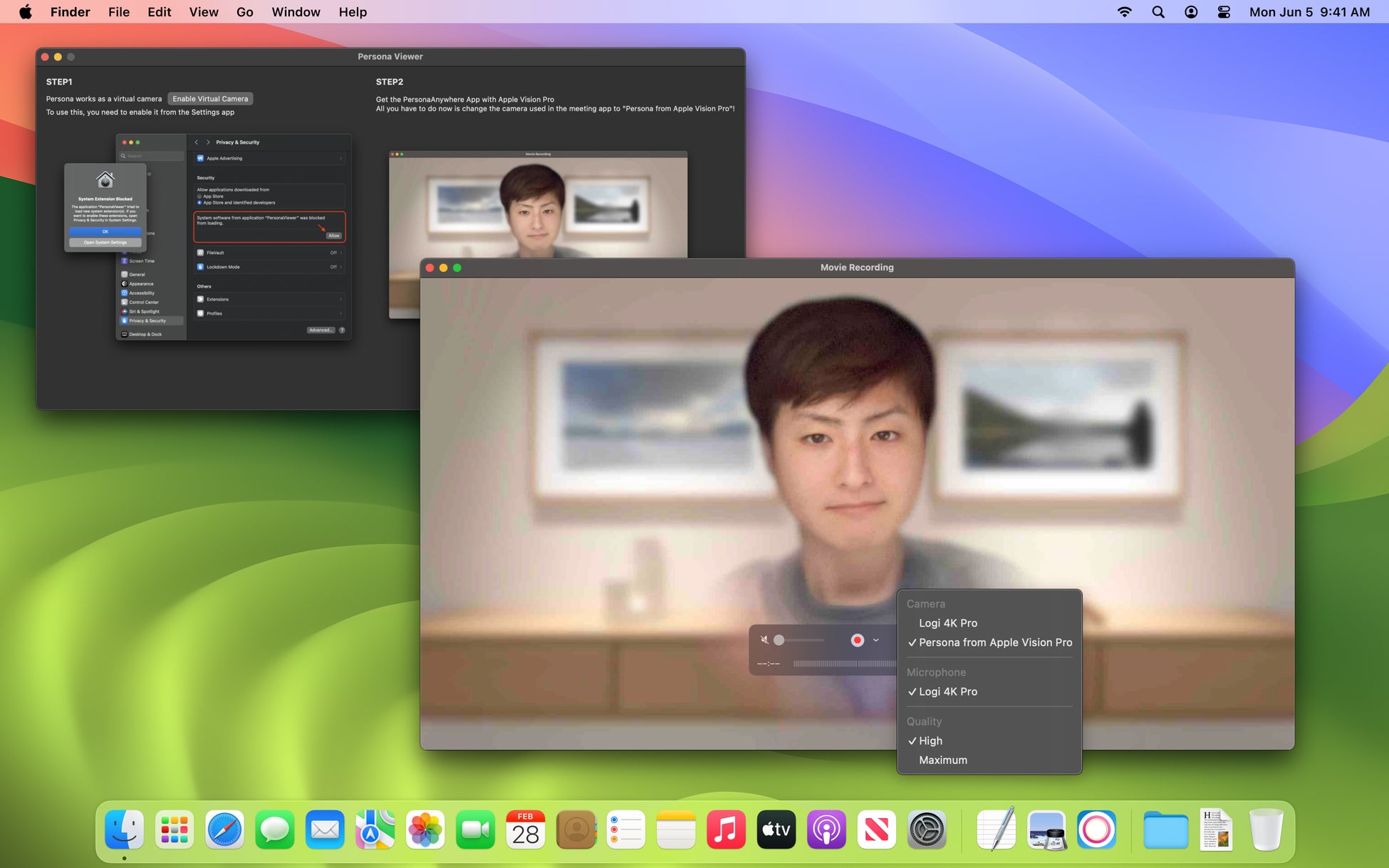Open the Window menu in menu bar
This screenshot has width=1389, height=868.
[296, 12]
